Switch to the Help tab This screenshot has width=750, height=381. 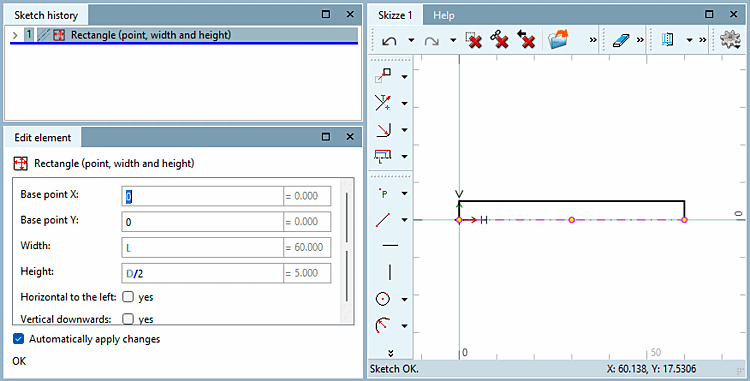click(443, 15)
